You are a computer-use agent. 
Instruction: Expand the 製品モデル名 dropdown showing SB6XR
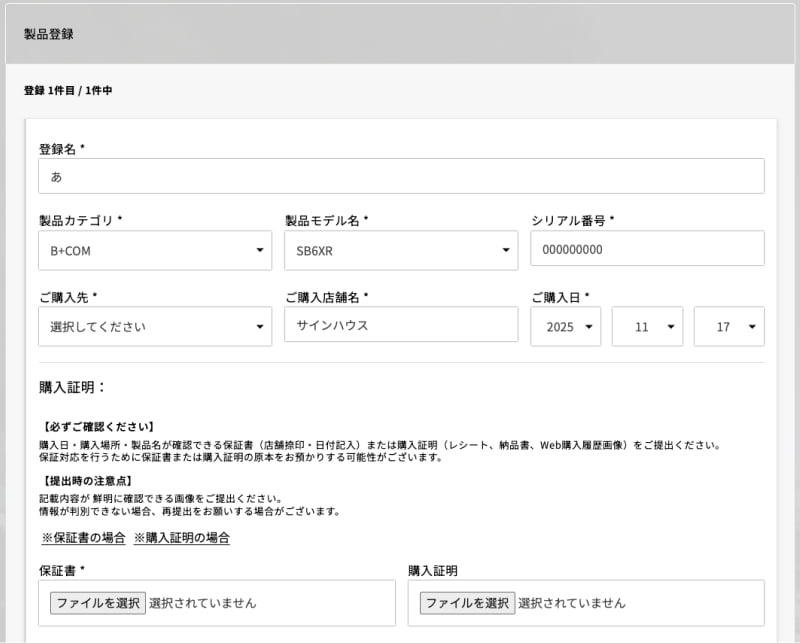coord(401,250)
